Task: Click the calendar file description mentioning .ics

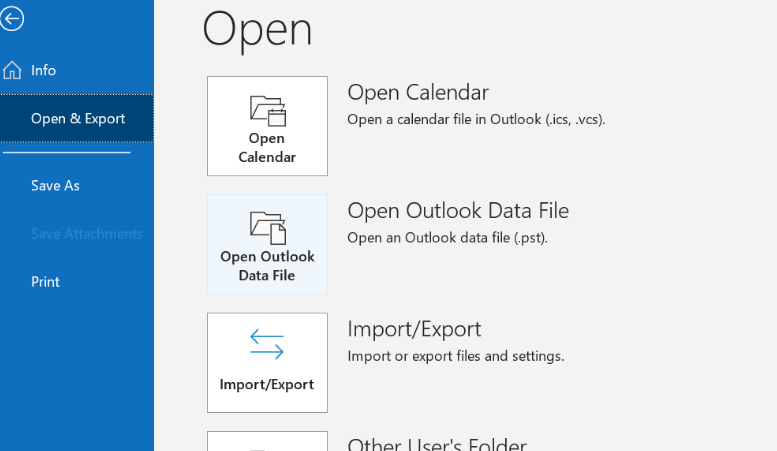Action: (475, 119)
